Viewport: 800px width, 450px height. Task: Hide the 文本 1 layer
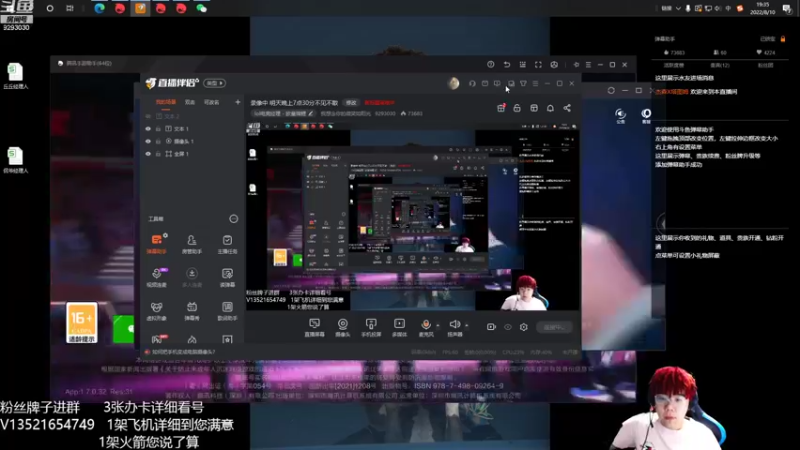click(x=148, y=129)
